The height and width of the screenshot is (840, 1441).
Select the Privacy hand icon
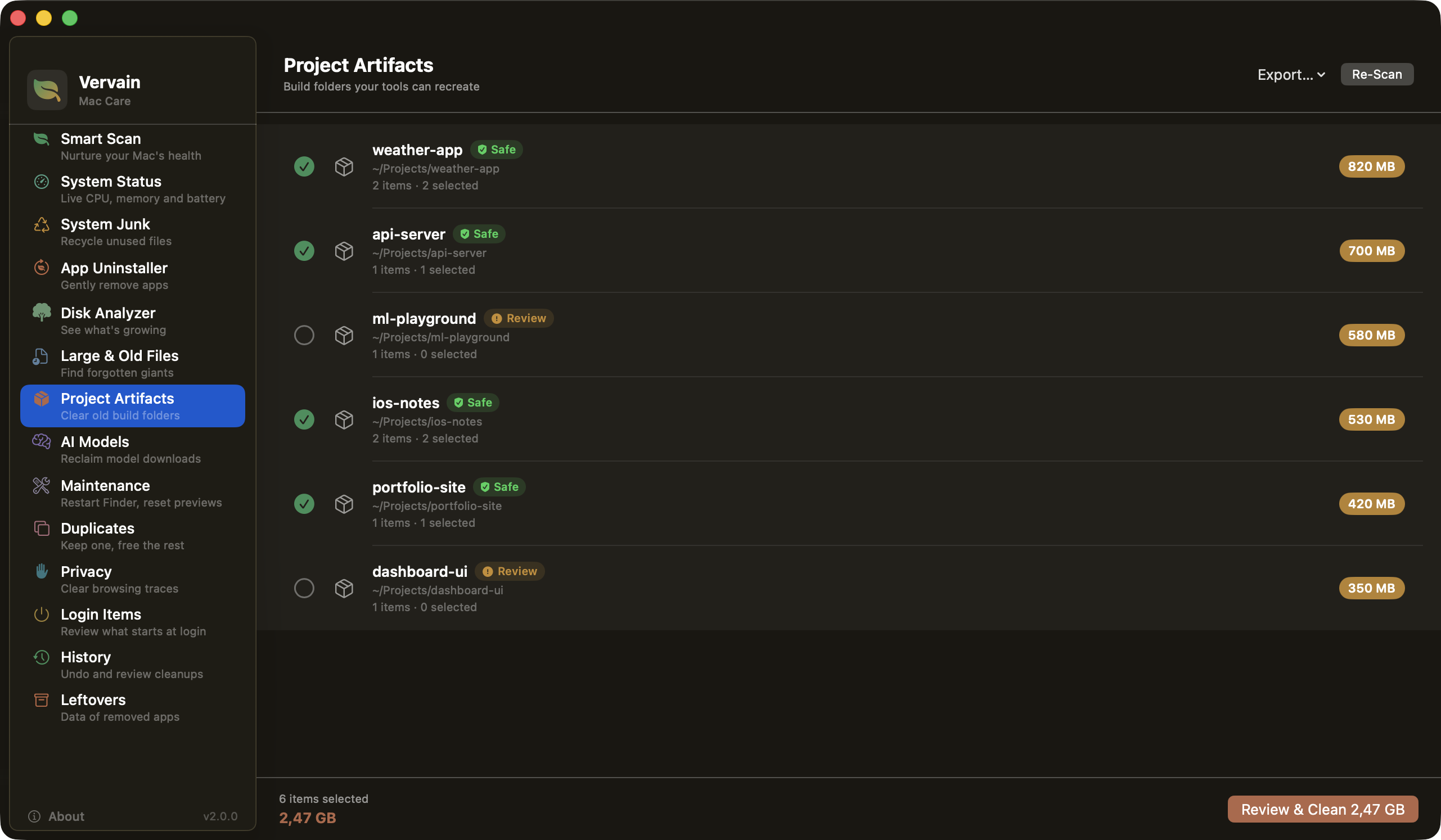point(41,571)
